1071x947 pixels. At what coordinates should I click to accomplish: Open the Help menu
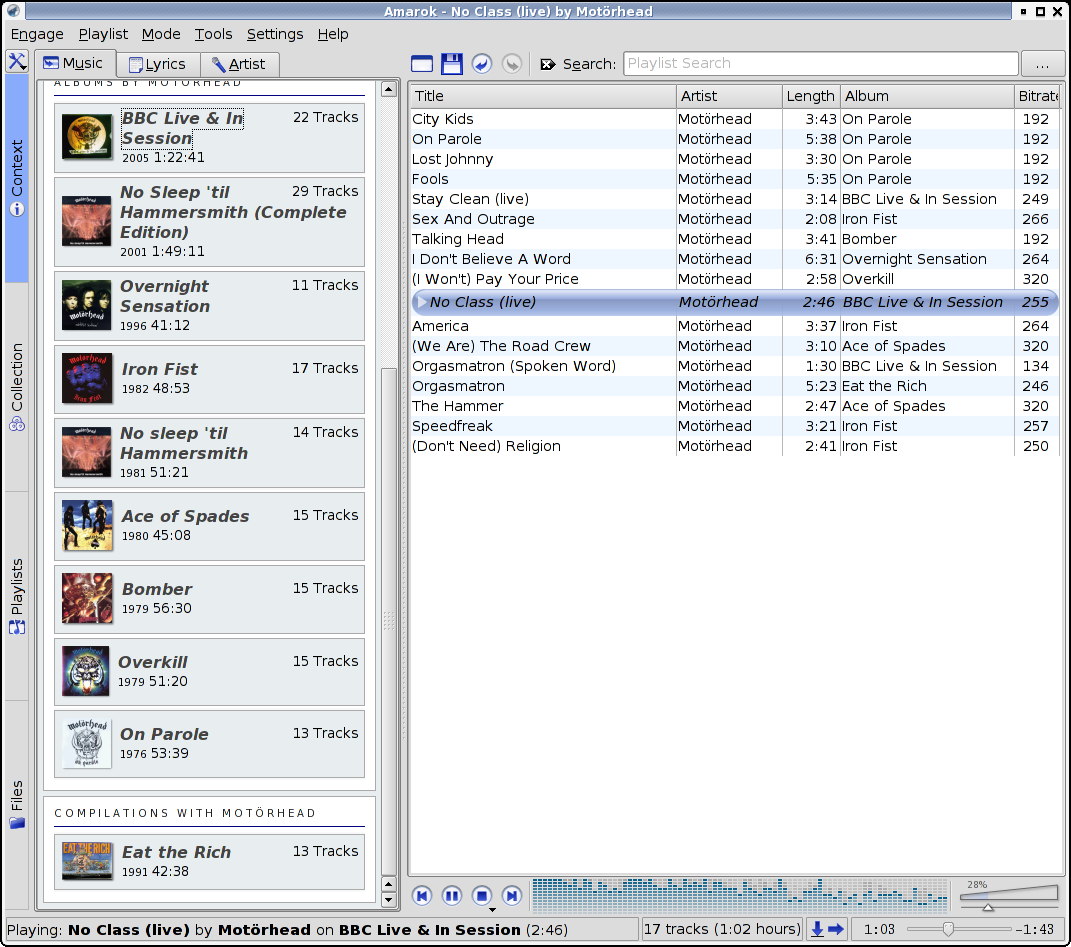tap(333, 34)
